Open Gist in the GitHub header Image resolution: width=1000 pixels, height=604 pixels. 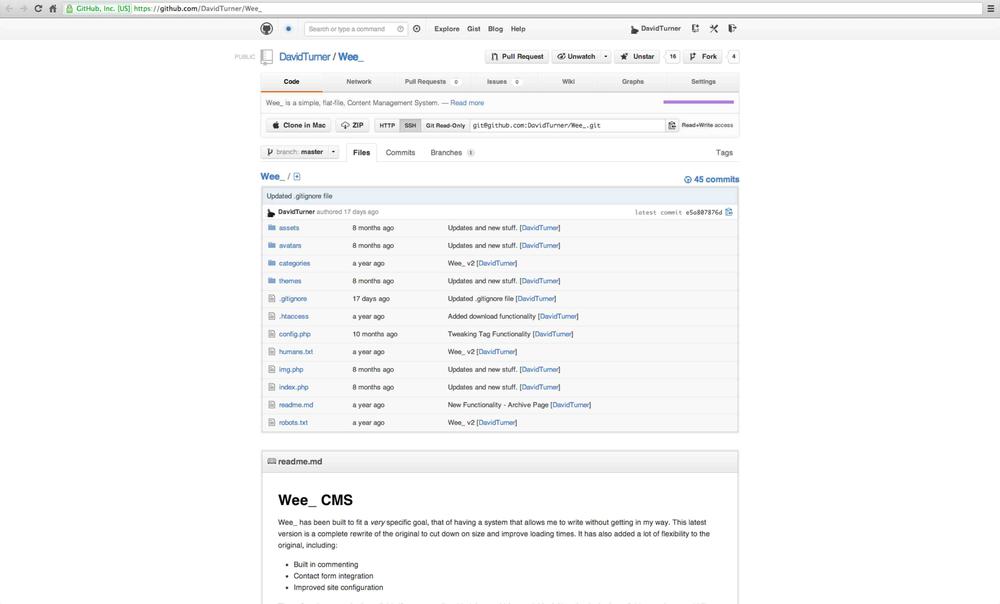click(473, 29)
